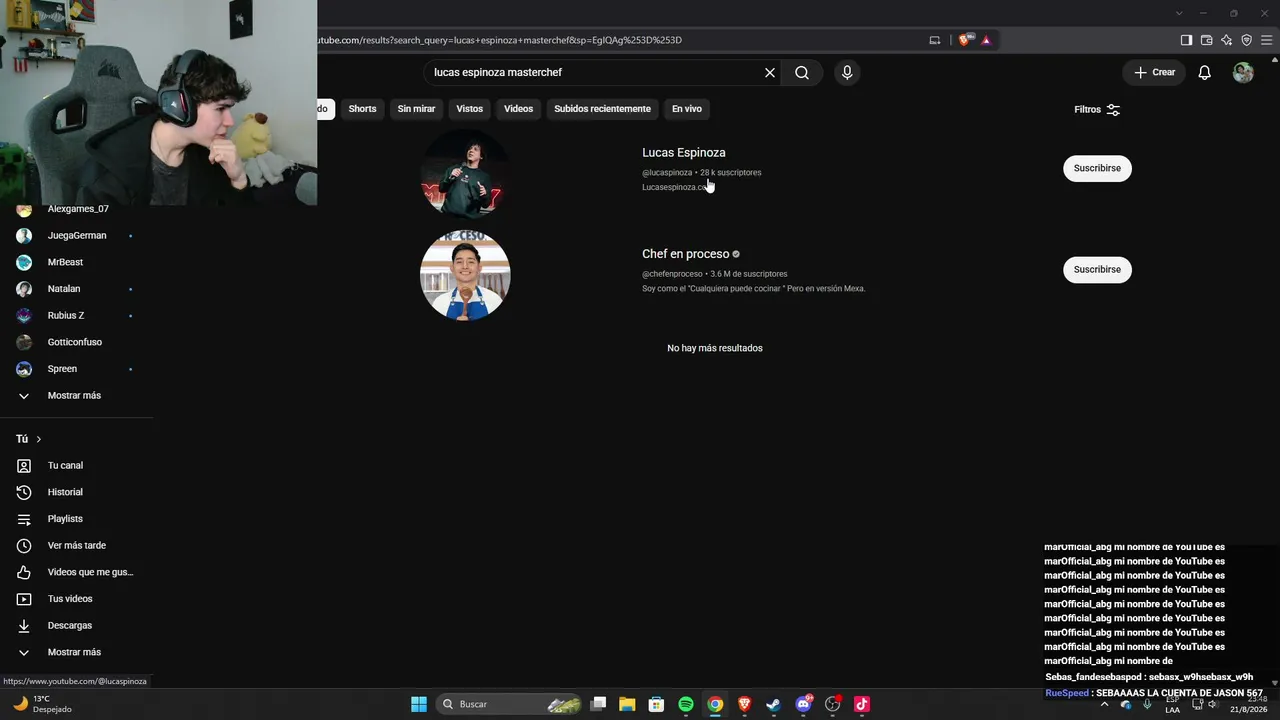Show hidden system tray icons chevron
The height and width of the screenshot is (720, 1280).
pos(1104,704)
